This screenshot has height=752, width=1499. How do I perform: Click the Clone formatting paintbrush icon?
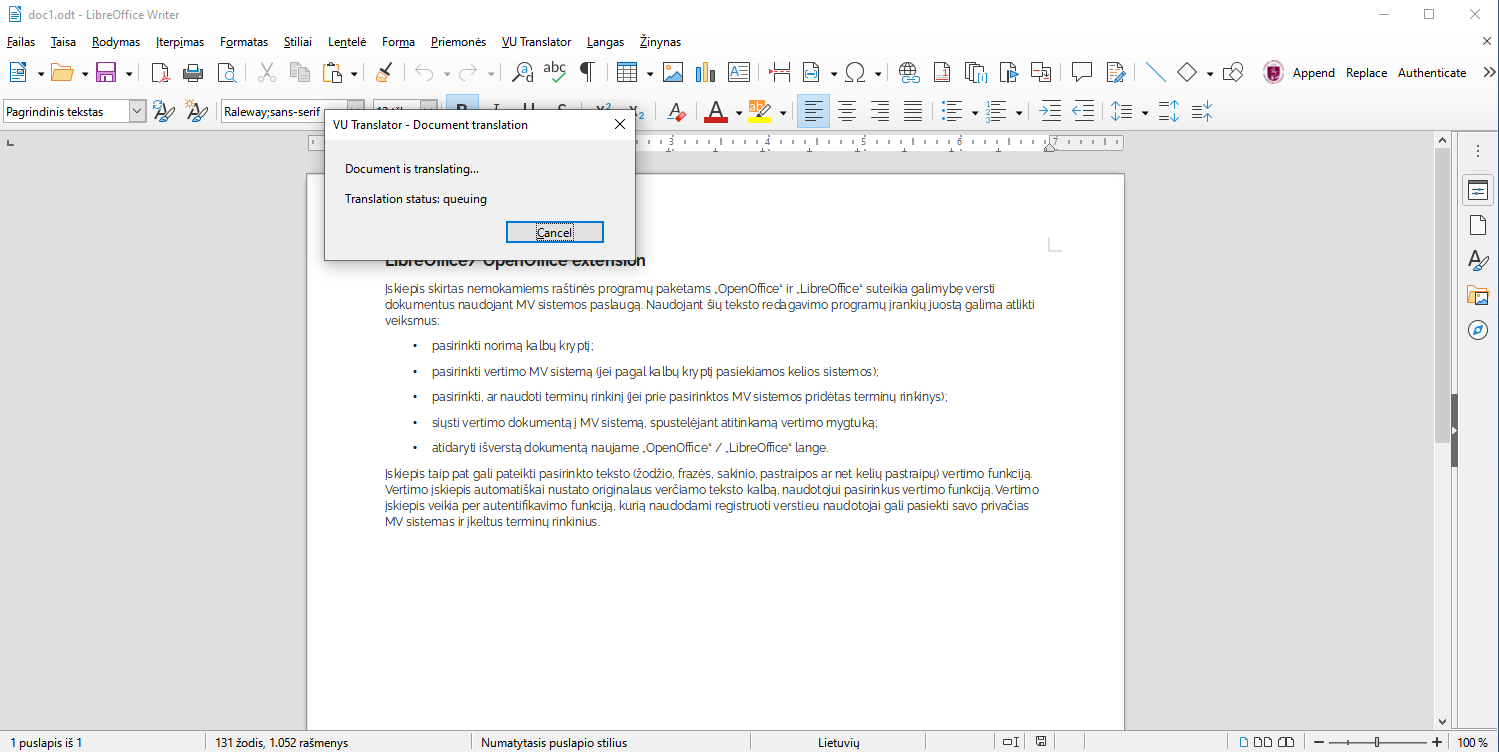point(383,72)
